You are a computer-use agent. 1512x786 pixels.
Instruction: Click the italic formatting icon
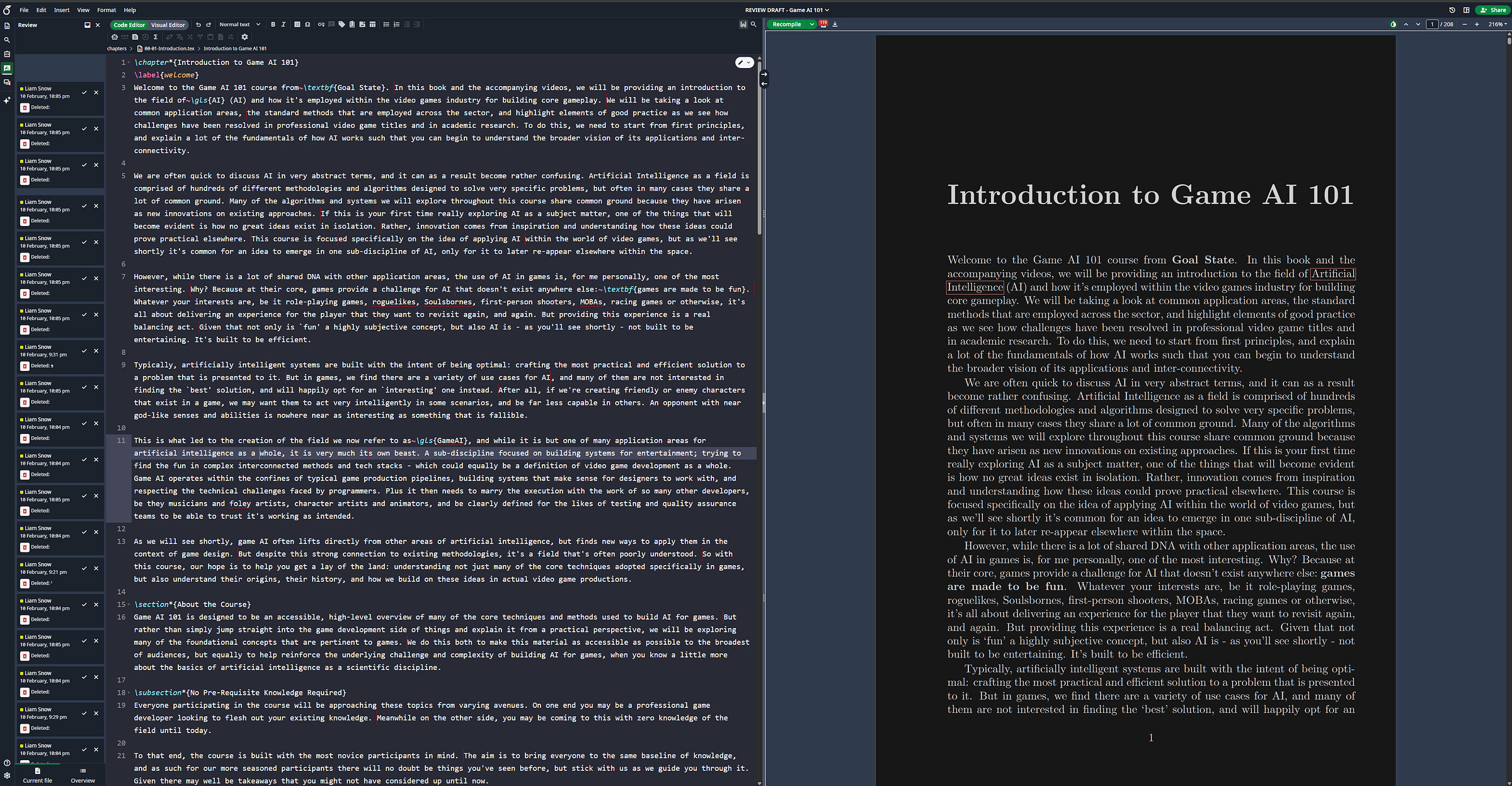pos(283,25)
